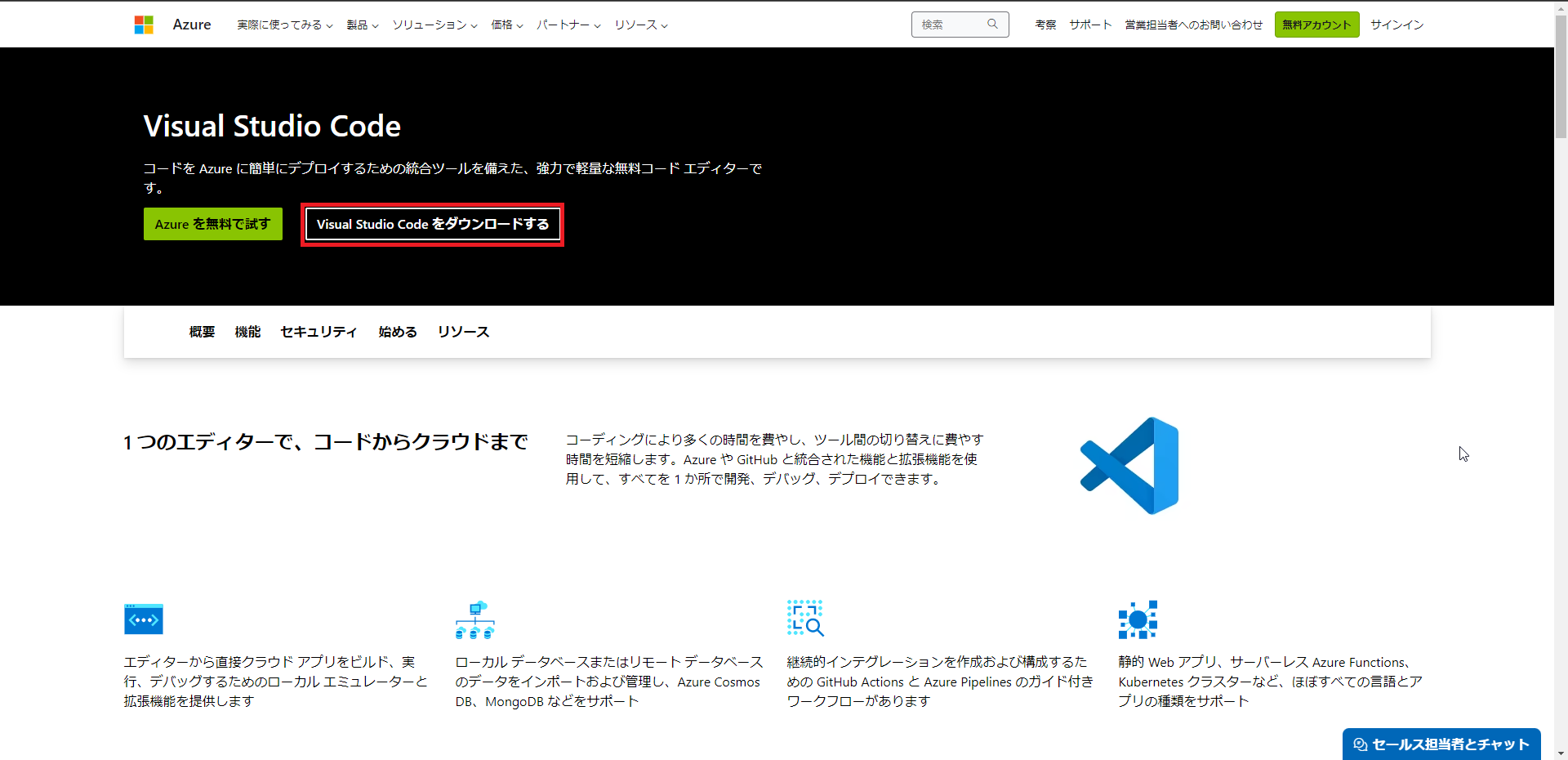
Task: Click heading 1 つのエディターで、コードからクラウドまで
Action: click(x=326, y=442)
